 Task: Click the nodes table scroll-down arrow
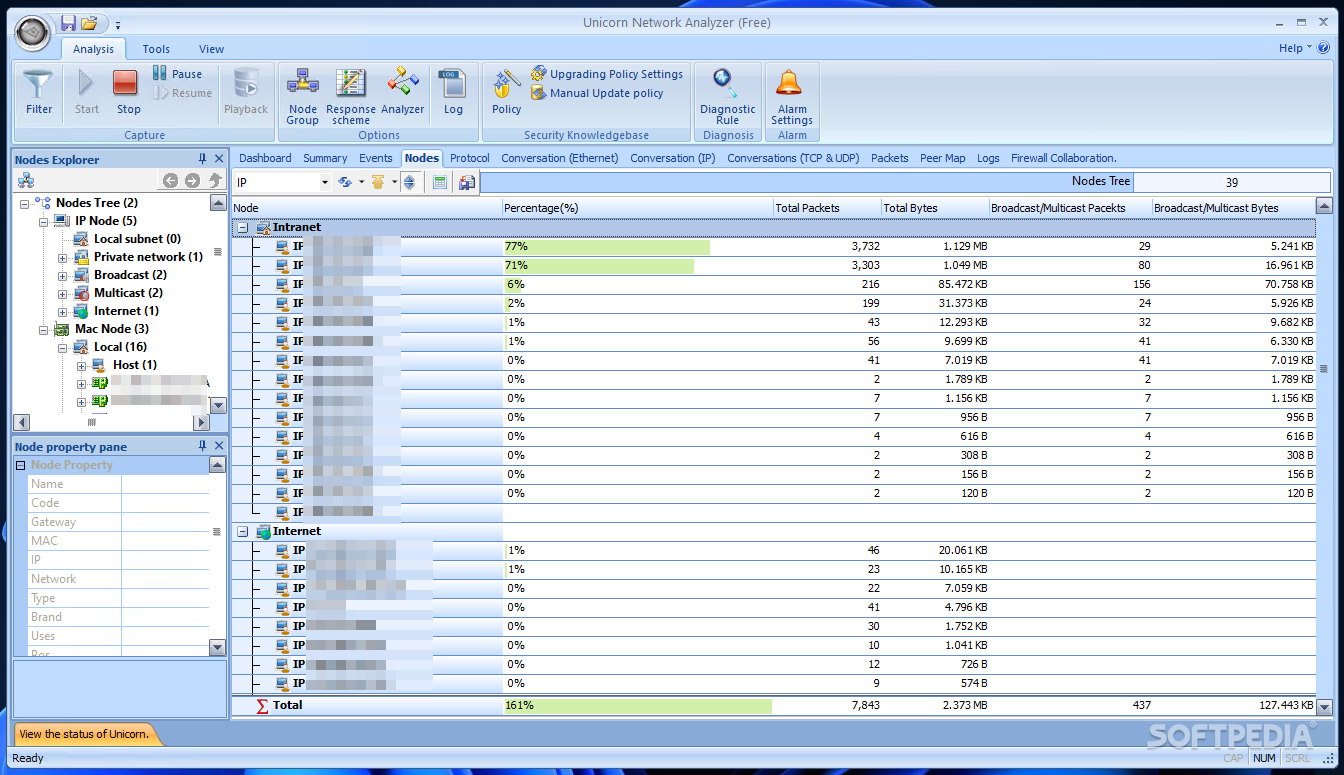pos(1325,707)
